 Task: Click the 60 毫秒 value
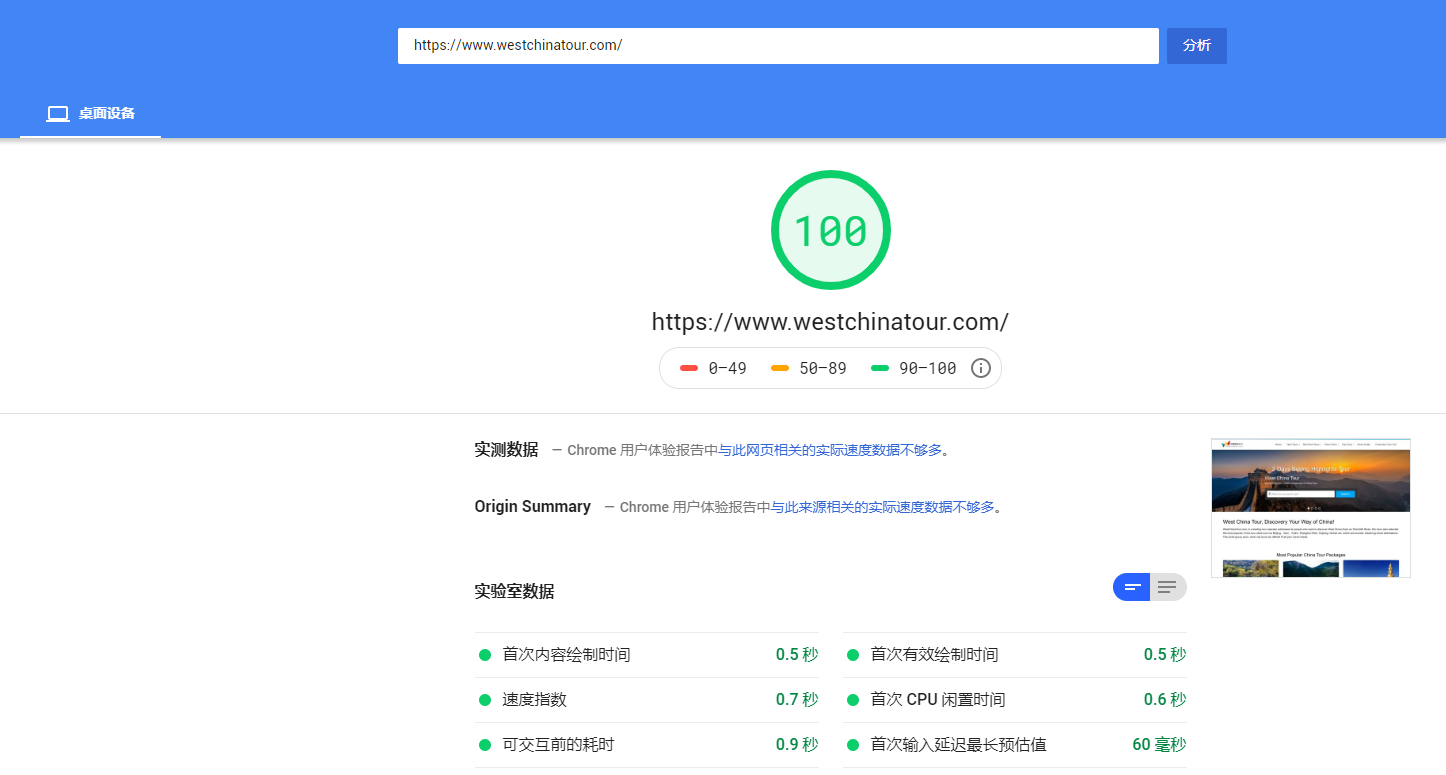1159,745
